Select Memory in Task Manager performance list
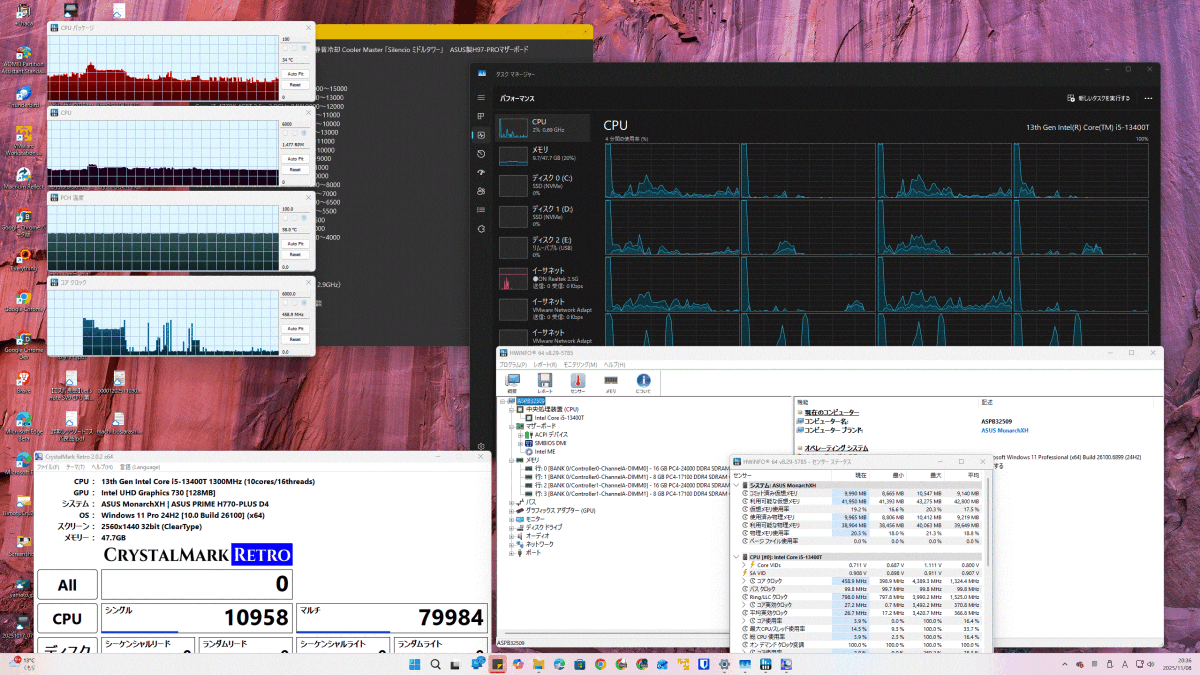The image size is (1200, 675). [540, 154]
